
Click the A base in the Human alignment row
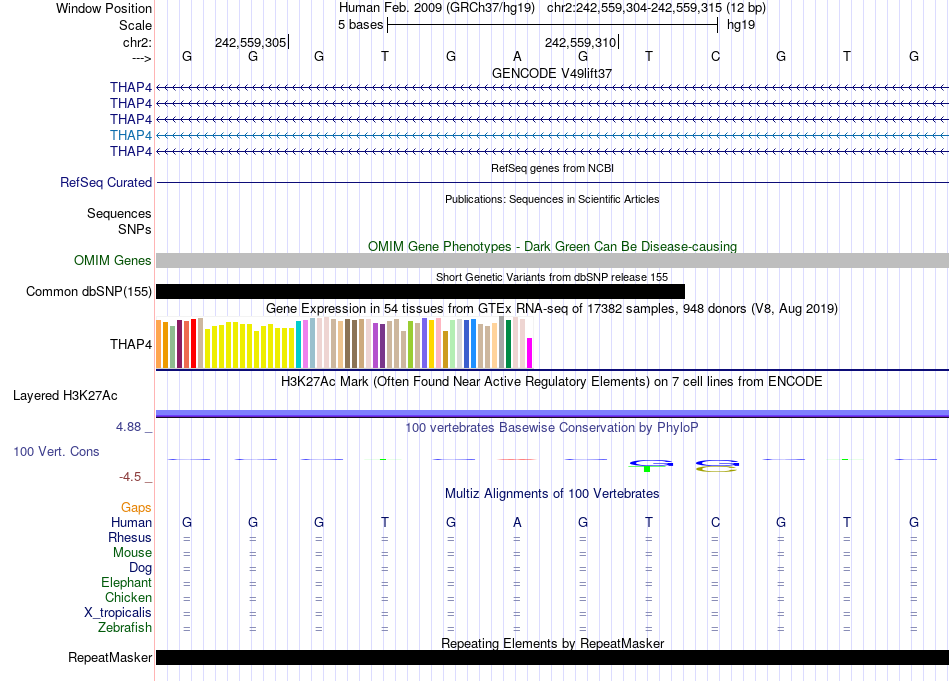coord(517,522)
